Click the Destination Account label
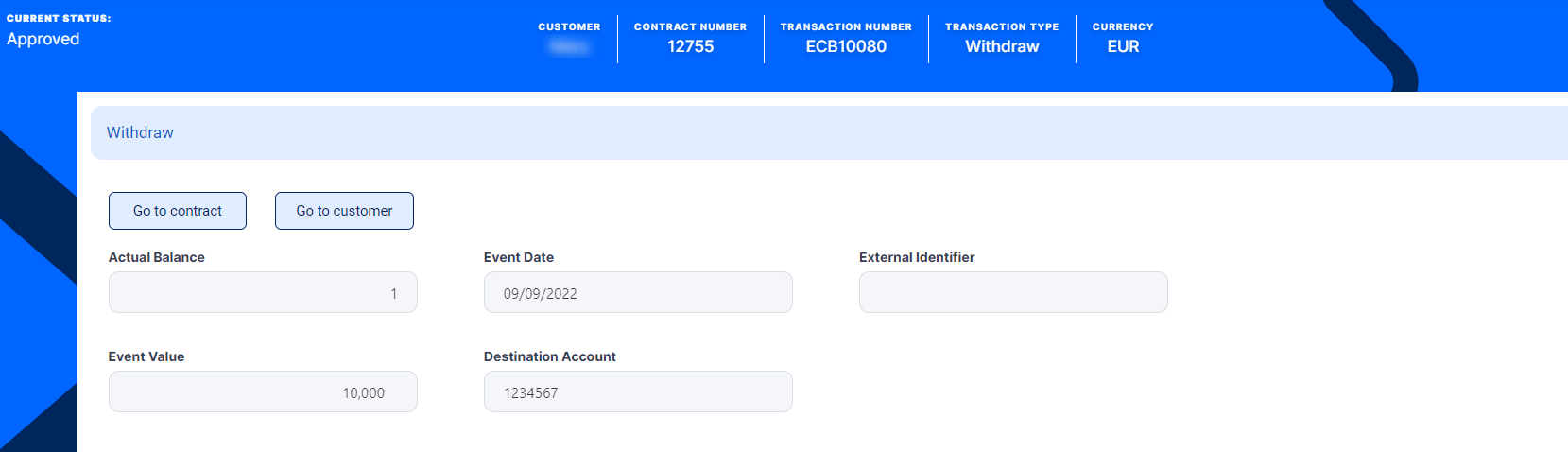The image size is (1568, 452). pyautogui.click(x=550, y=356)
